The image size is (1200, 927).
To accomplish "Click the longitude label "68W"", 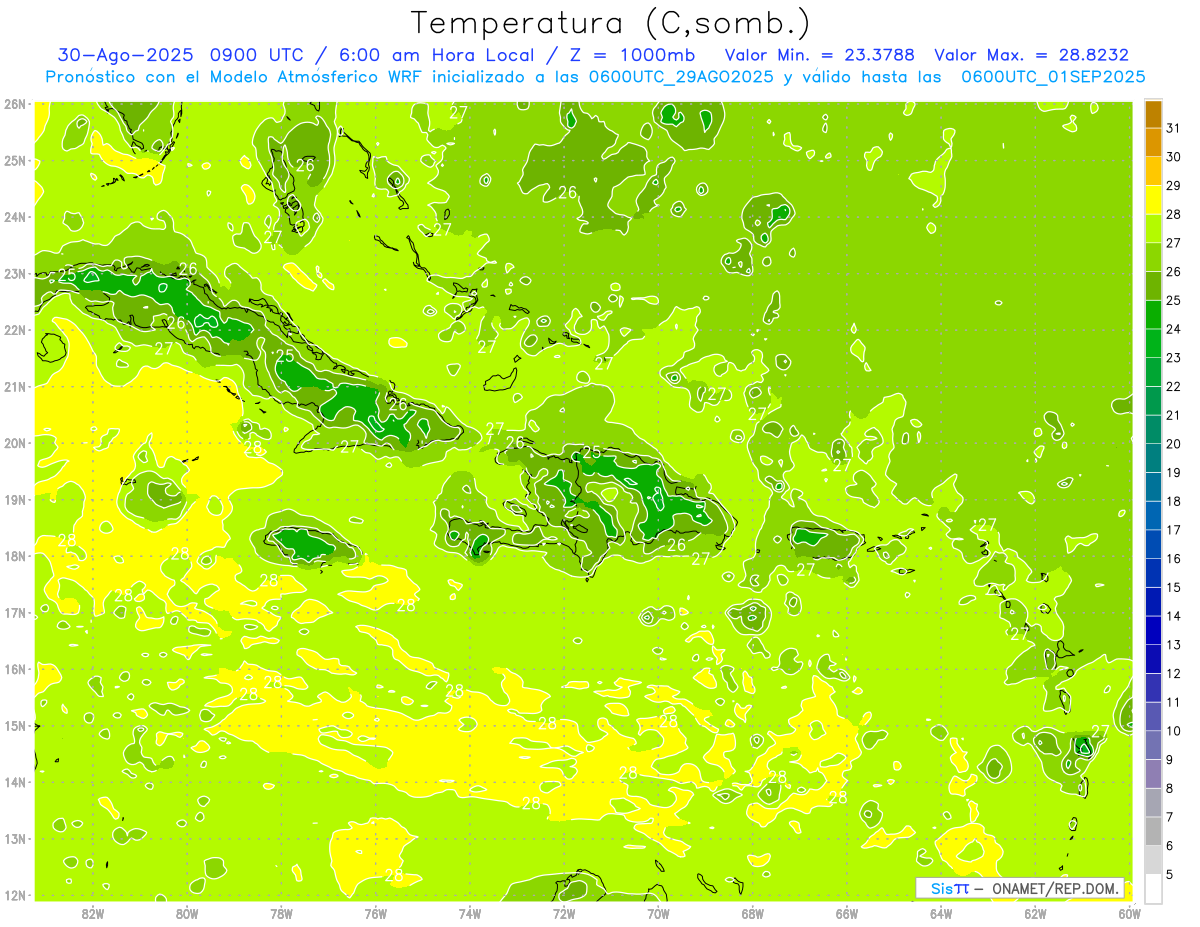I will coord(753,913).
